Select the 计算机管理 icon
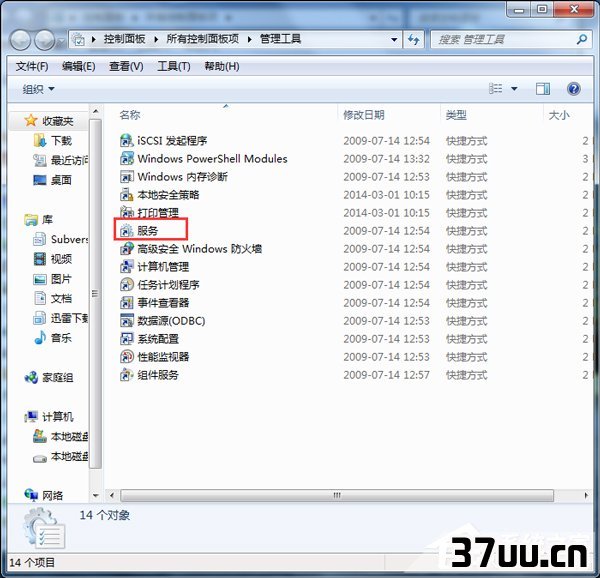The image size is (600, 578). point(127,267)
